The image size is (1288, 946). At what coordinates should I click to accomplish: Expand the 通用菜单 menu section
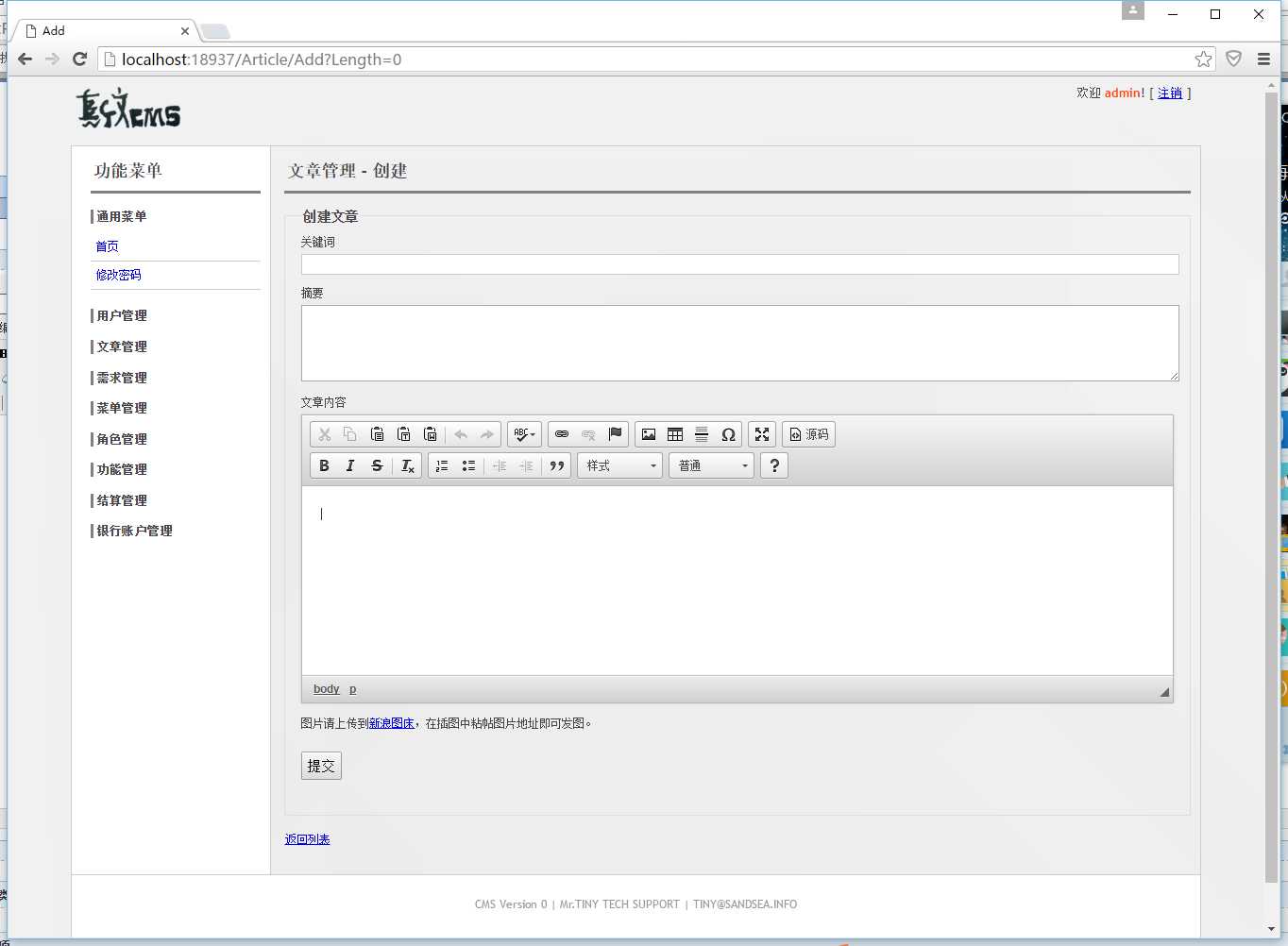click(122, 216)
